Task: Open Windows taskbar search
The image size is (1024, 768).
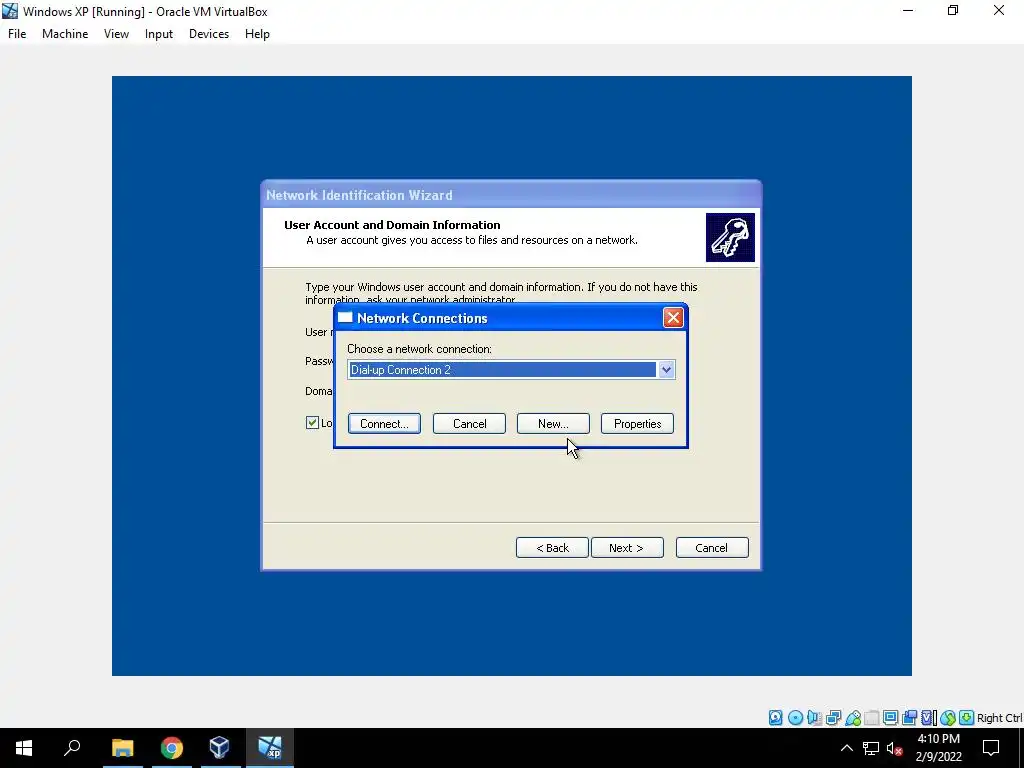Action: [72, 748]
